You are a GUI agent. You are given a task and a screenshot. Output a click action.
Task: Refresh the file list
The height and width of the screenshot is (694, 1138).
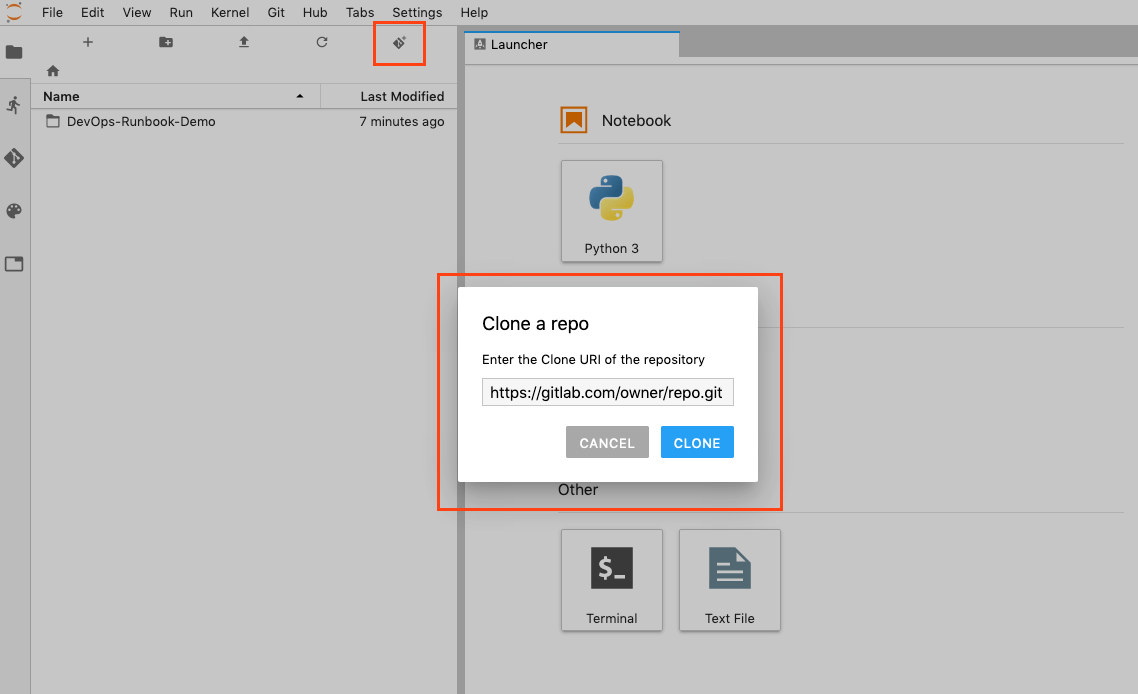tap(321, 43)
